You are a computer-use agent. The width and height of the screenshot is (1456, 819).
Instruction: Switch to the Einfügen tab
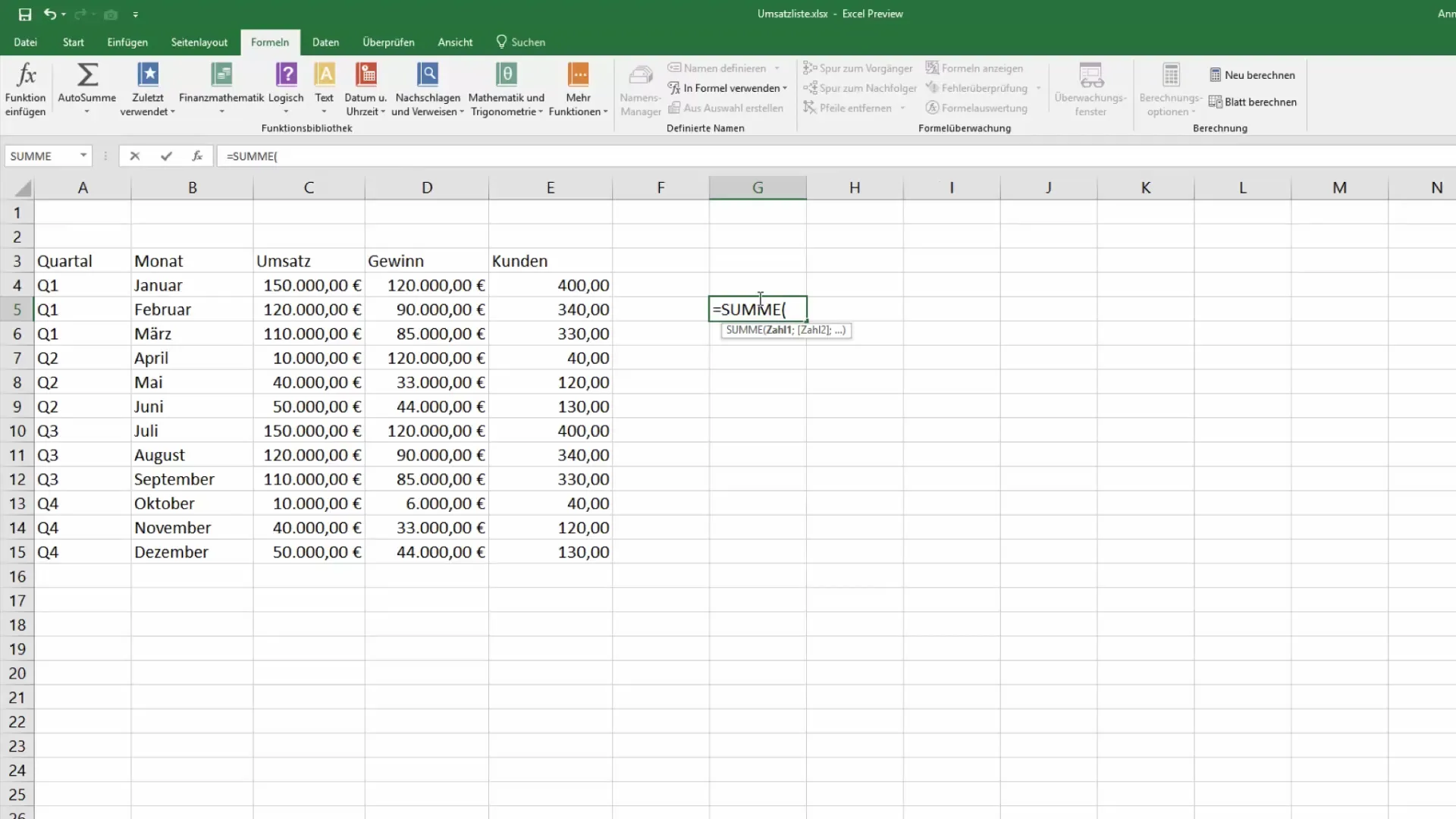click(127, 42)
